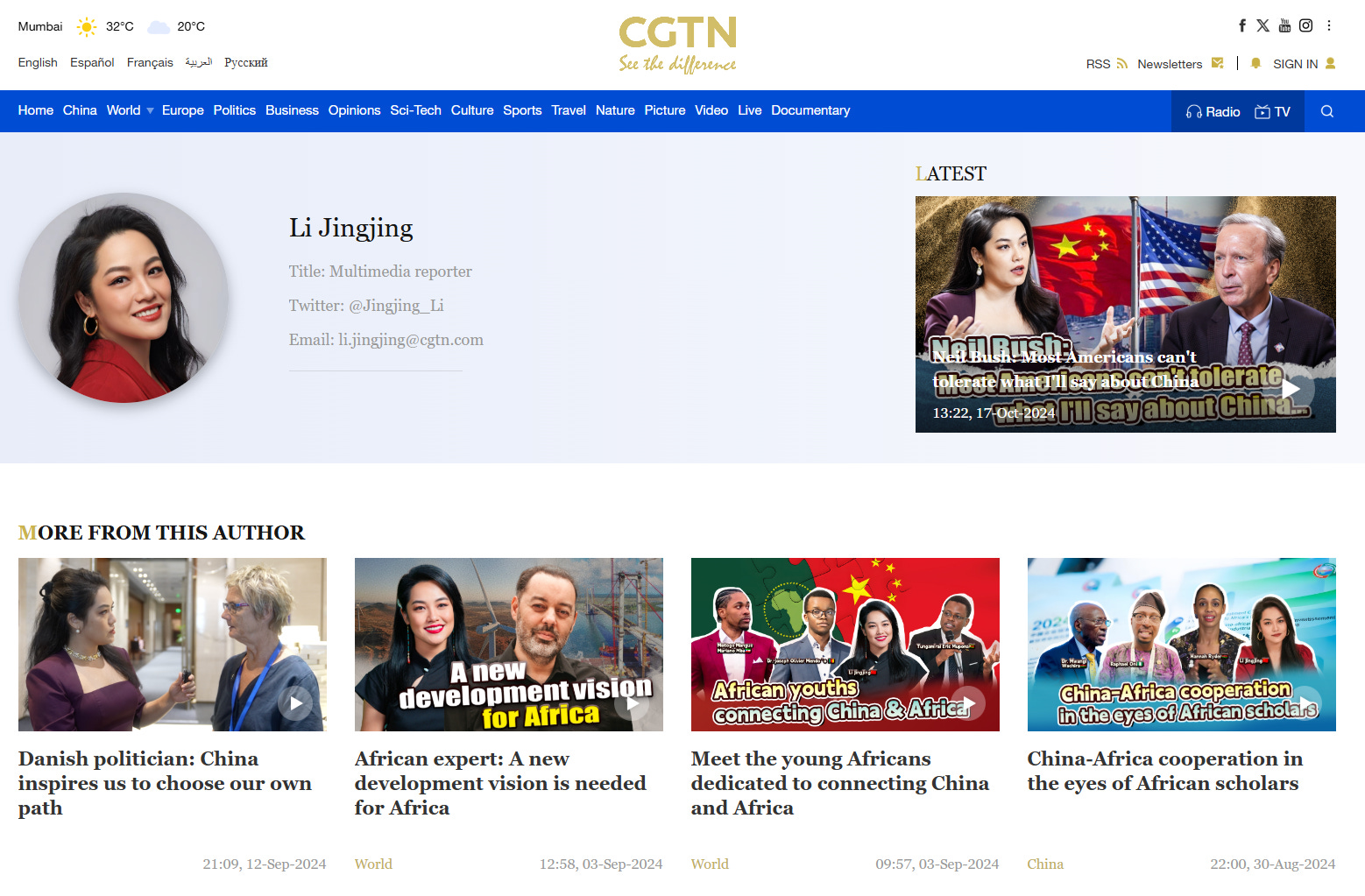Open headline 'China-Africa cooperation in the eyes'
The image size is (1365, 896).
coord(1165,771)
